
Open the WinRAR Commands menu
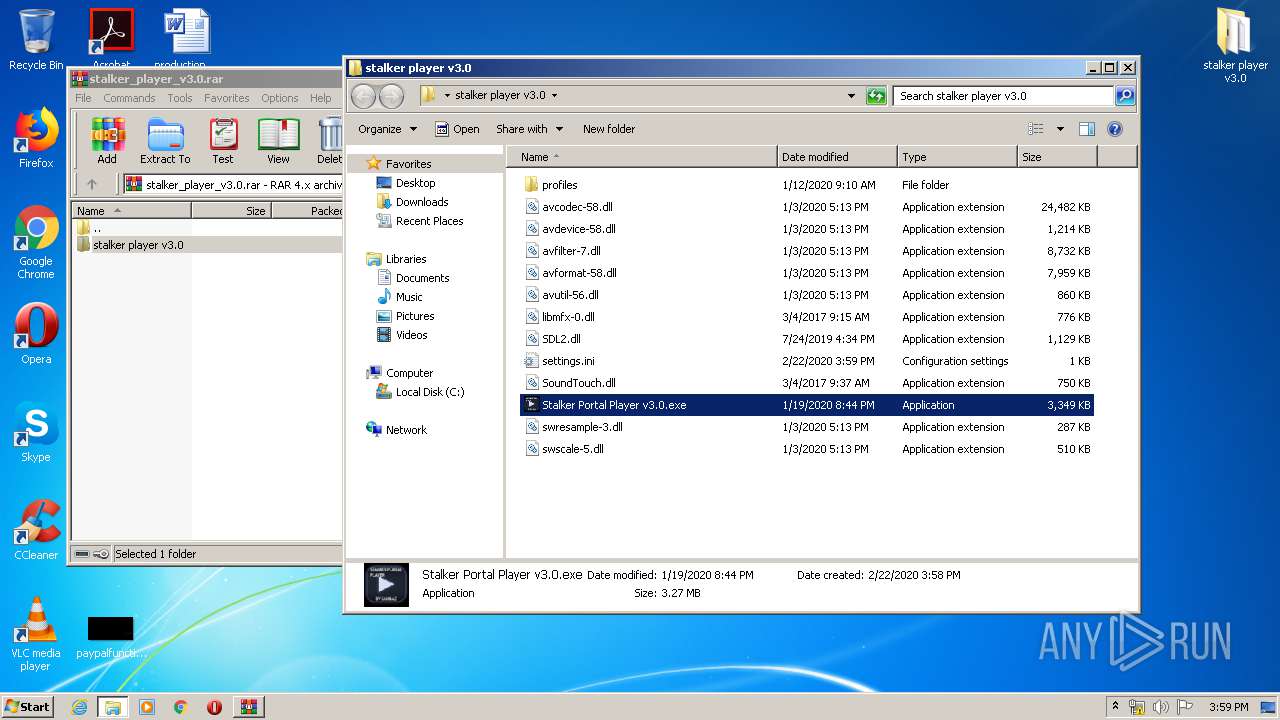click(129, 98)
